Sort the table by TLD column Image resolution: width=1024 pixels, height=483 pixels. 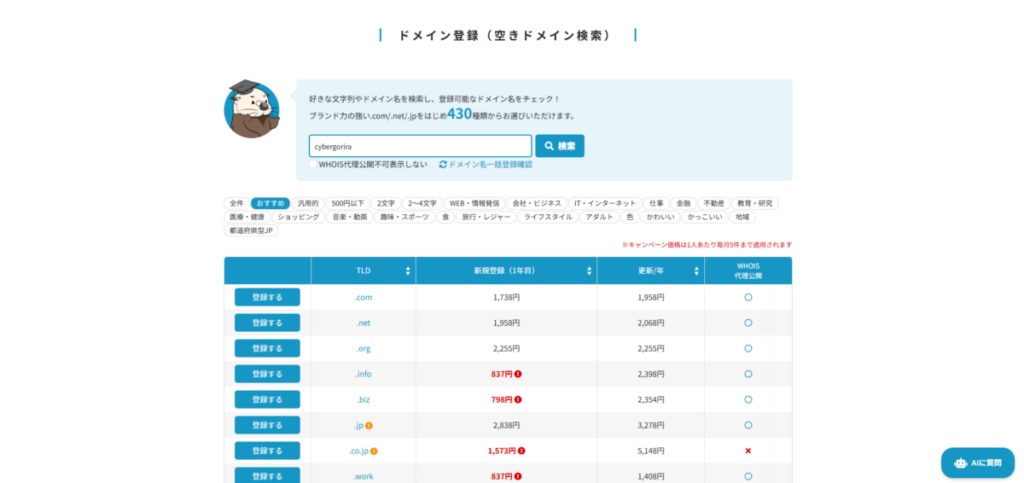click(407, 271)
